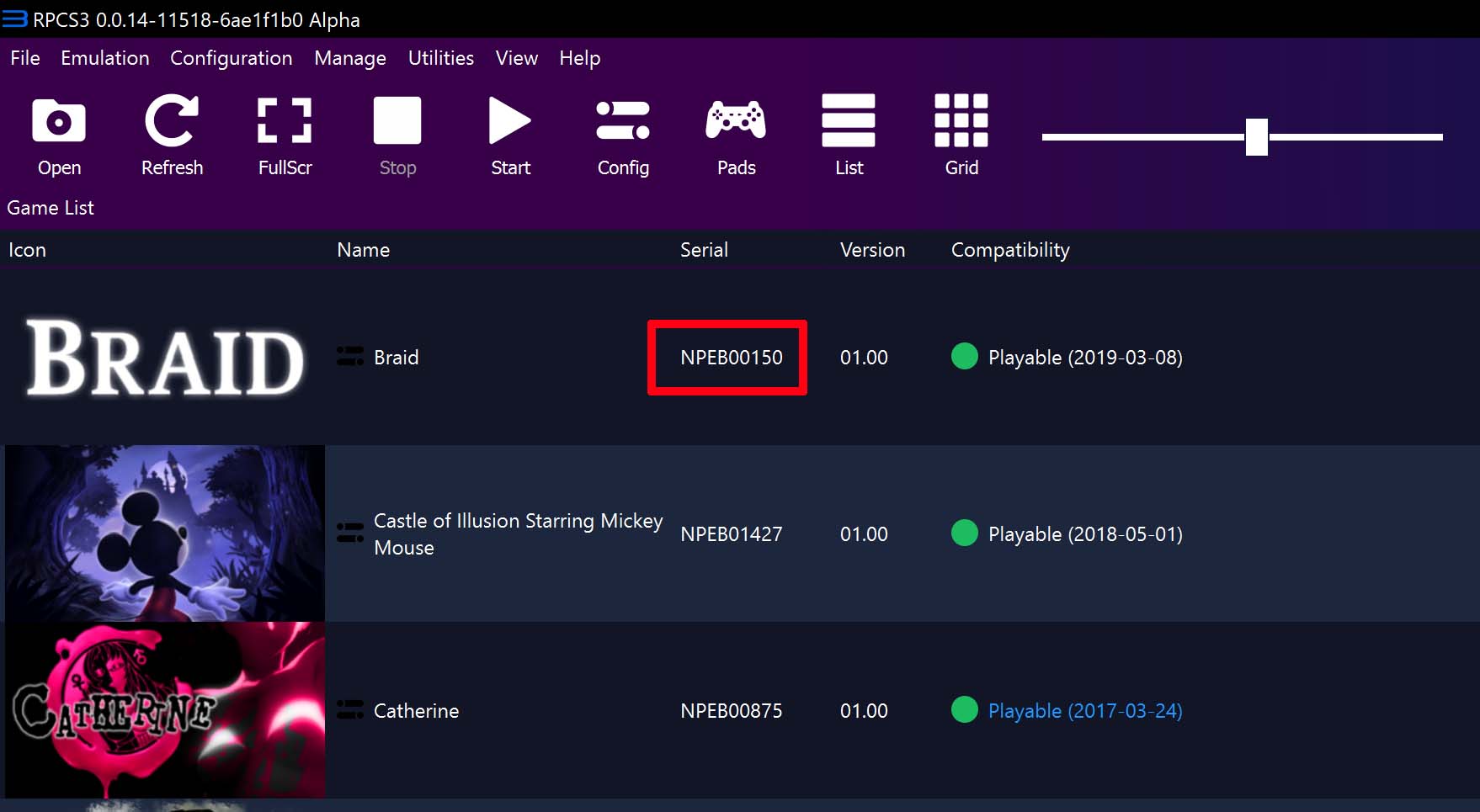Image resolution: width=1480 pixels, height=812 pixels.
Task: Open the Emulation menu
Action: click(105, 58)
